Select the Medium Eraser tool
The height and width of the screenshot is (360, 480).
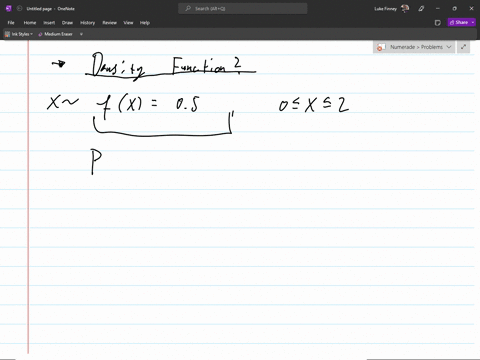[x=55, y=34]
